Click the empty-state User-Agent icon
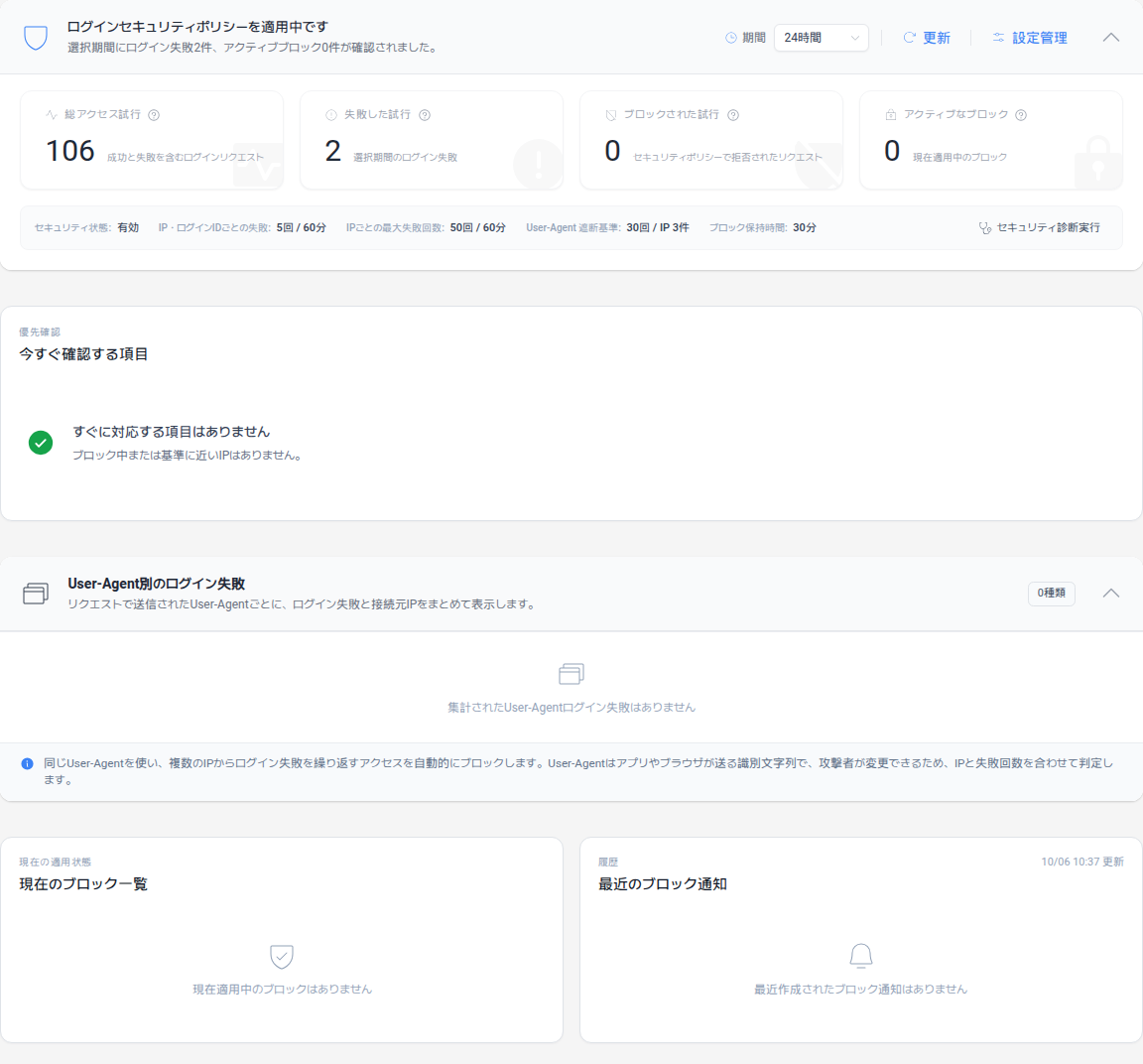Screen dimensions: 1143x1064 click(x=571, y=673)
